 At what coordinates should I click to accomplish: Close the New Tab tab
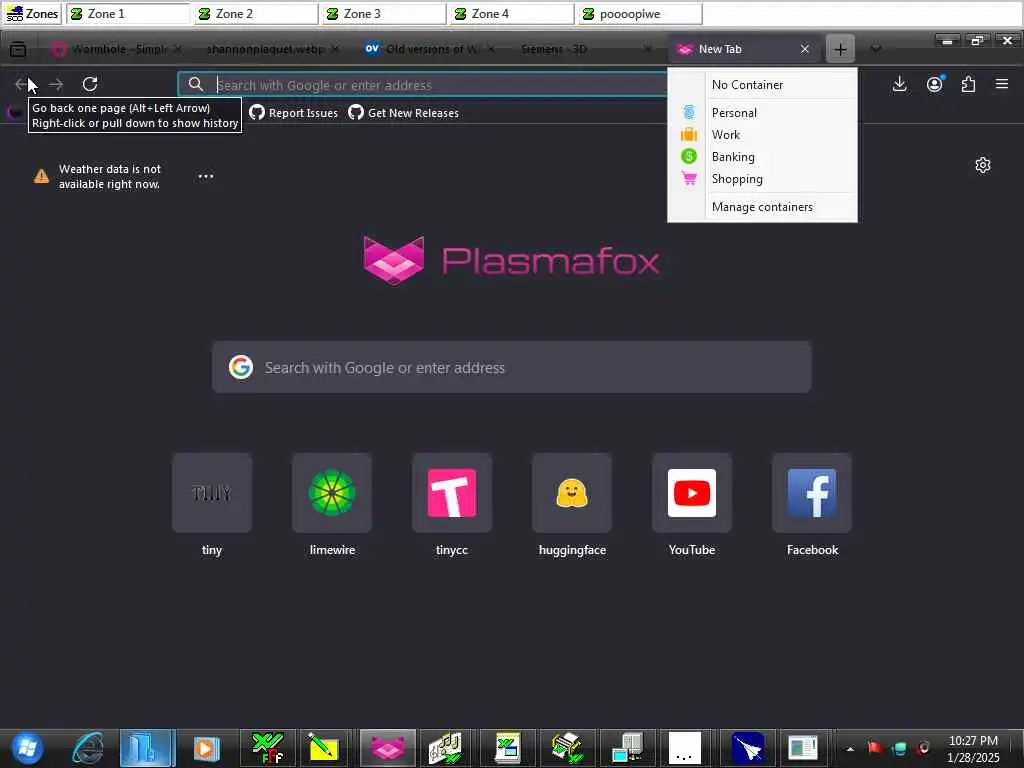click(x=805, y=49)
